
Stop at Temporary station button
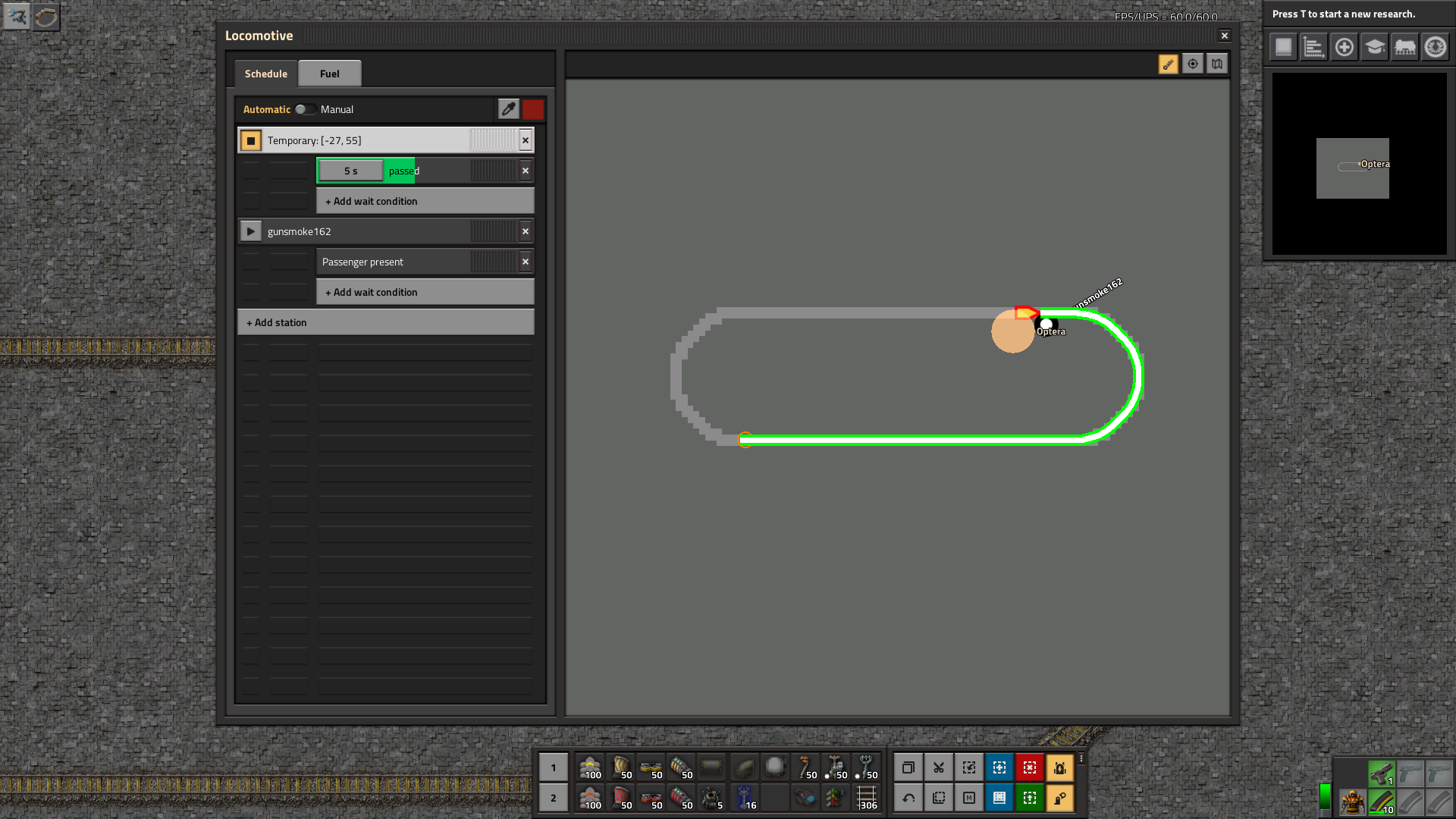(251, 140)
